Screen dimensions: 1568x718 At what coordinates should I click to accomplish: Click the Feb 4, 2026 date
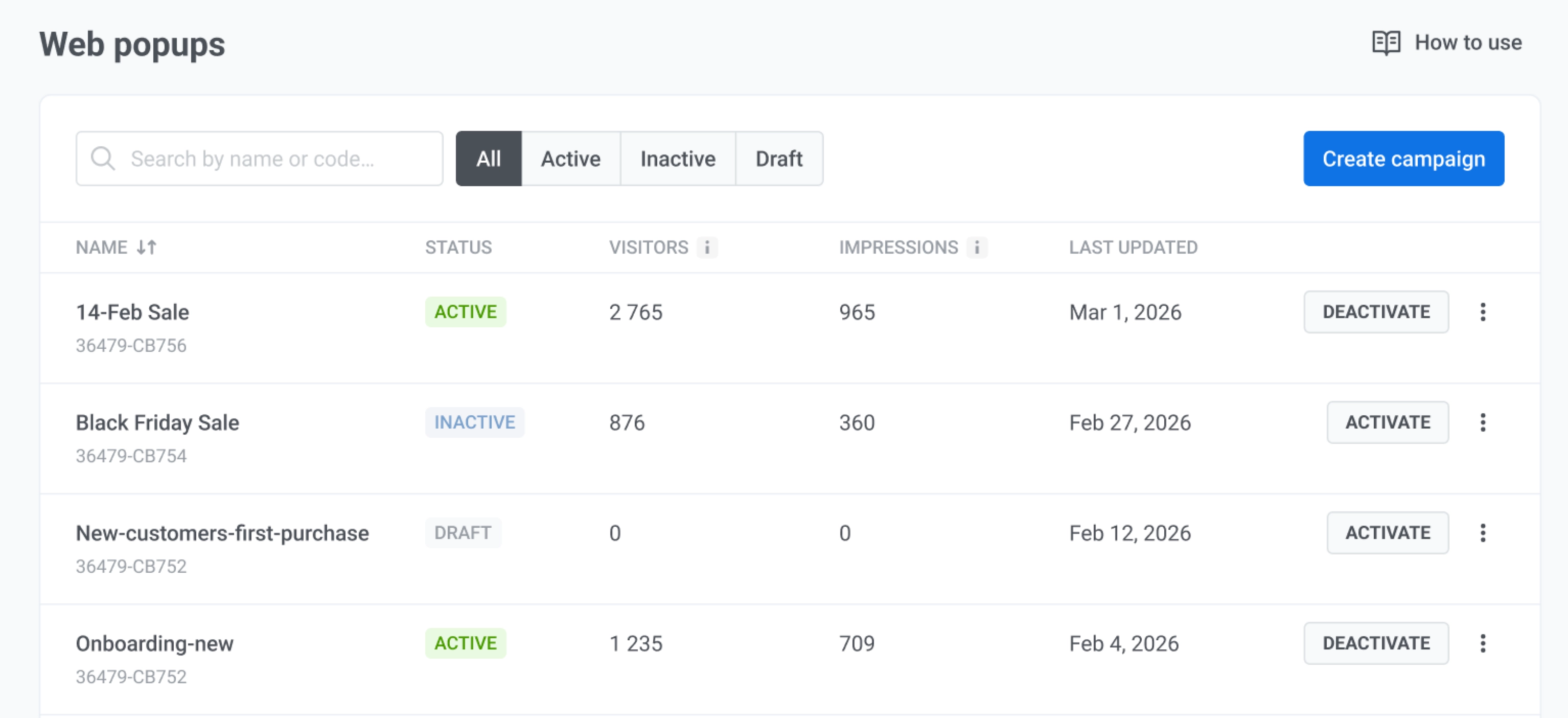(1124, 643)
